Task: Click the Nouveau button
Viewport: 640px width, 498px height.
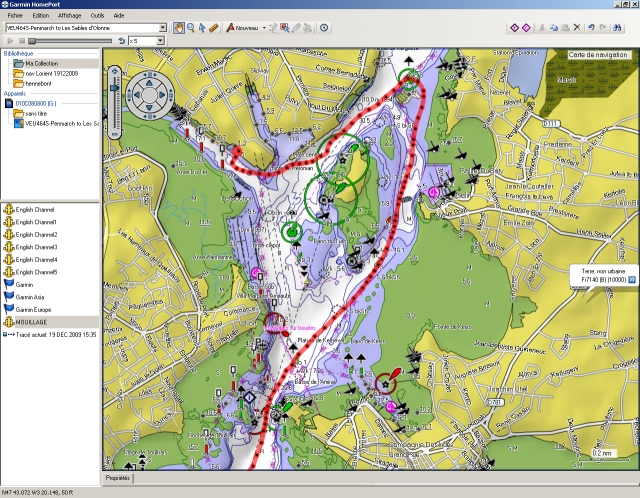Action: tap(243, 28)
